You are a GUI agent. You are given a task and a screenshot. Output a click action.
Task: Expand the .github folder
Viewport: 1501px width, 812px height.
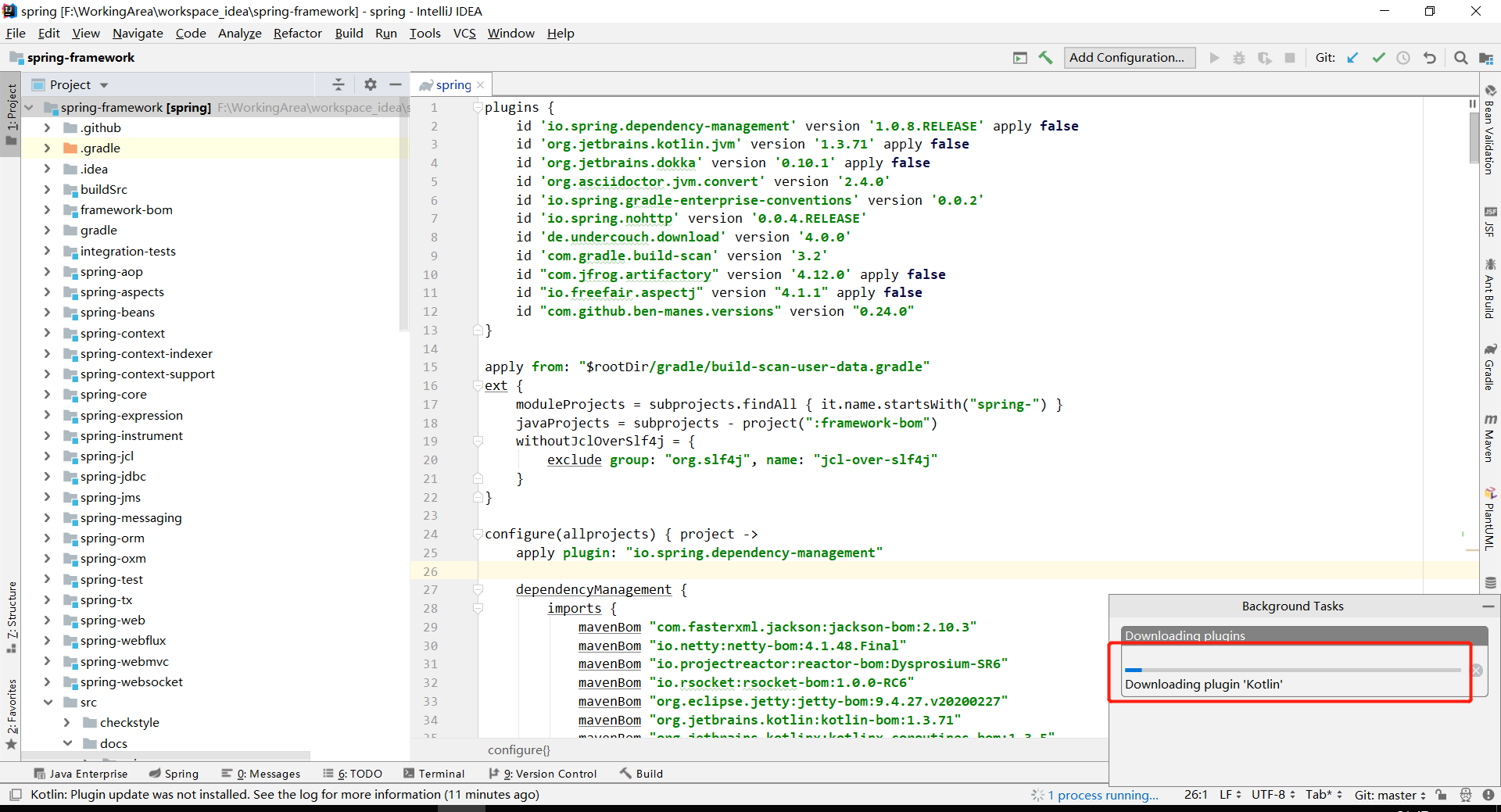pos(47,127)
